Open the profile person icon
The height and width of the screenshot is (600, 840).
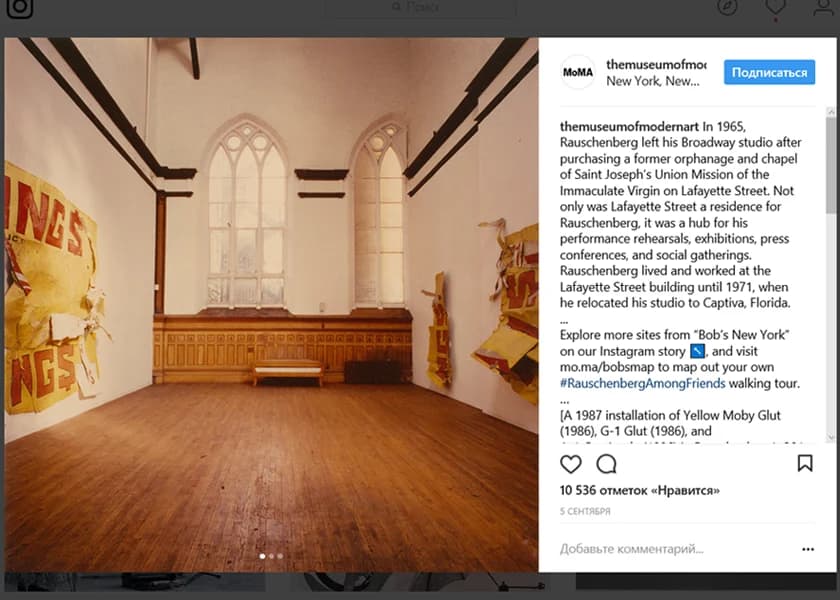823,6
